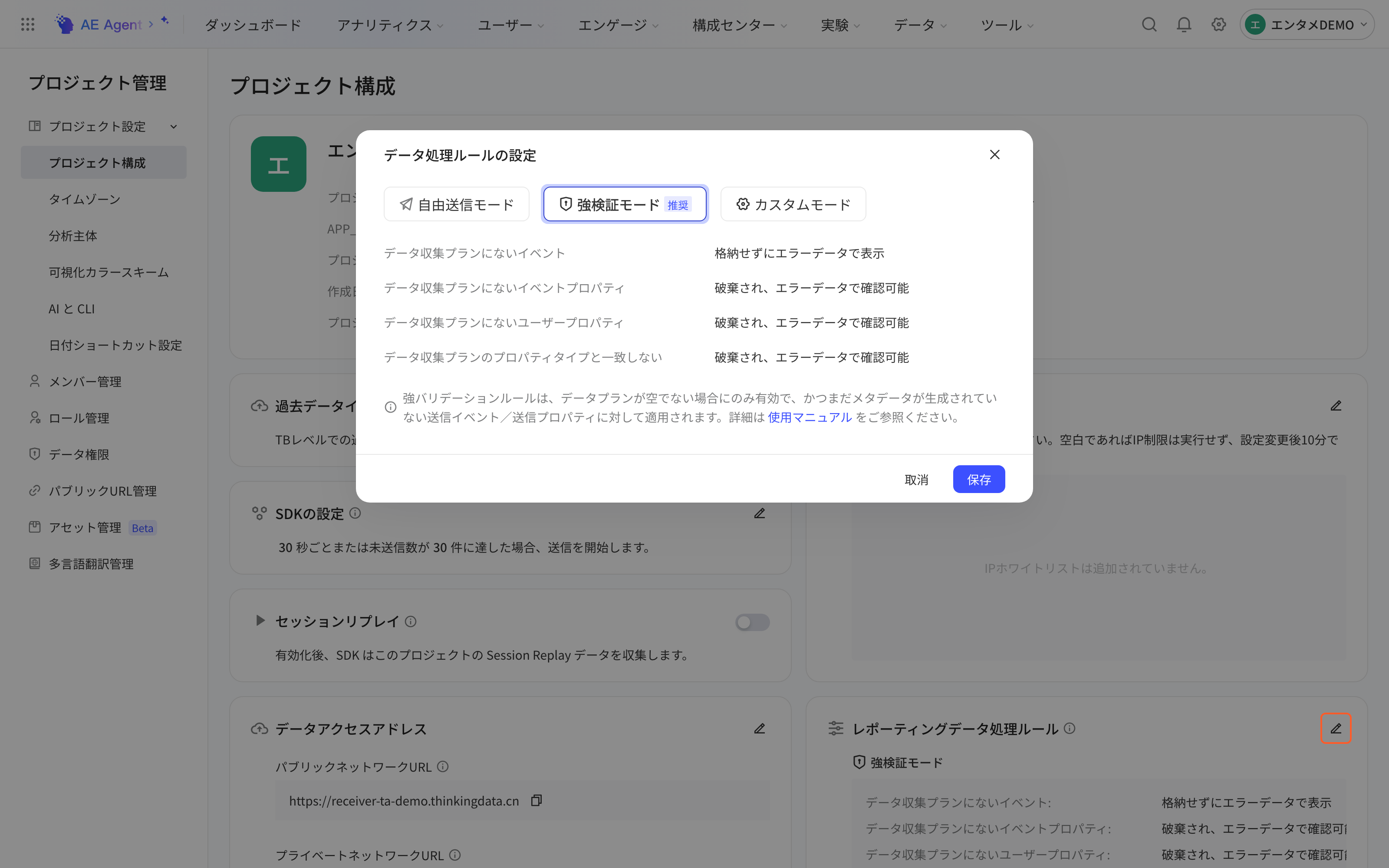The height and width of the screenshot is (868, 1389).
Task: Show info for SDKの設定
Action: pyautogui.click(x=355, y=513)
